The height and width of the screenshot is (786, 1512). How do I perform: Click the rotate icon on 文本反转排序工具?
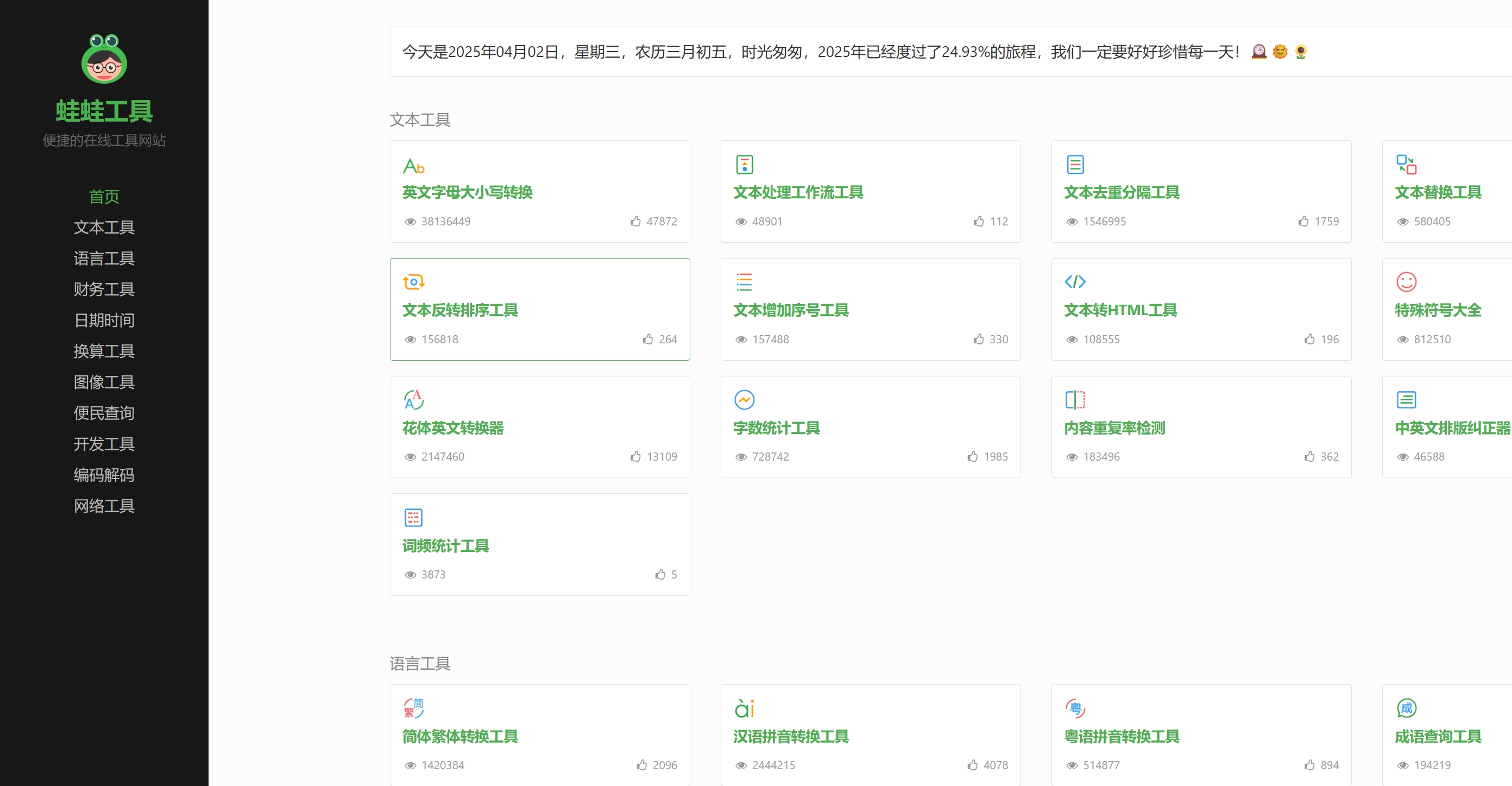(x=414, y=282)
